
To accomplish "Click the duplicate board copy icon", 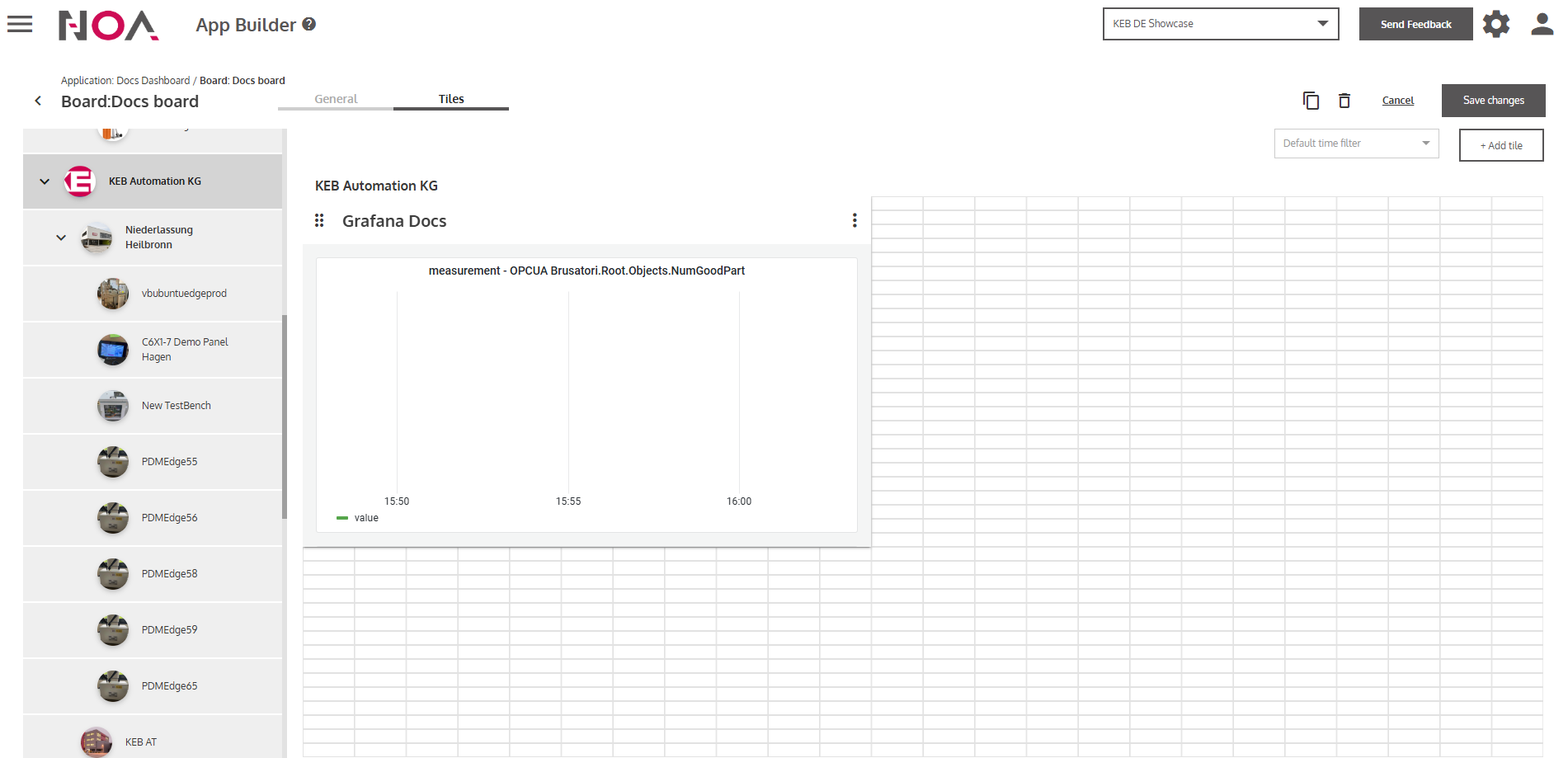I will 1311,101.
